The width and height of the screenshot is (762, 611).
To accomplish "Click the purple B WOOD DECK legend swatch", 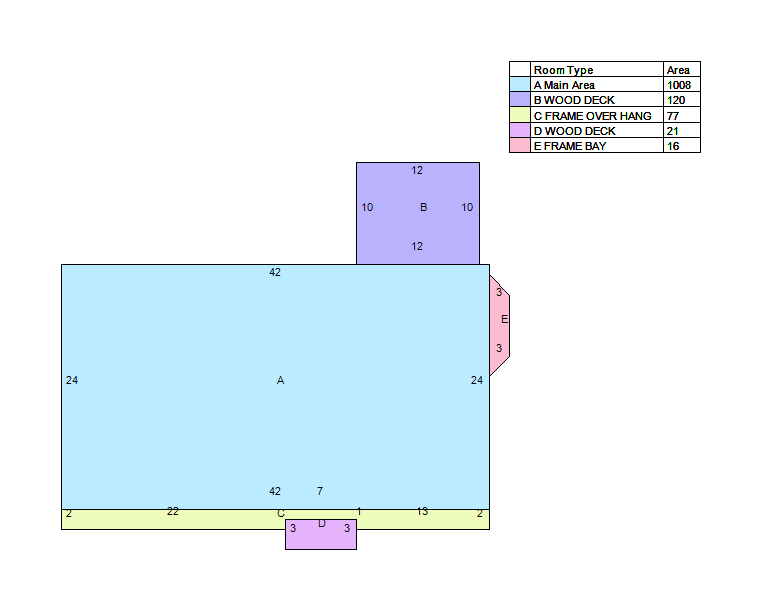I will coord(520,100).
